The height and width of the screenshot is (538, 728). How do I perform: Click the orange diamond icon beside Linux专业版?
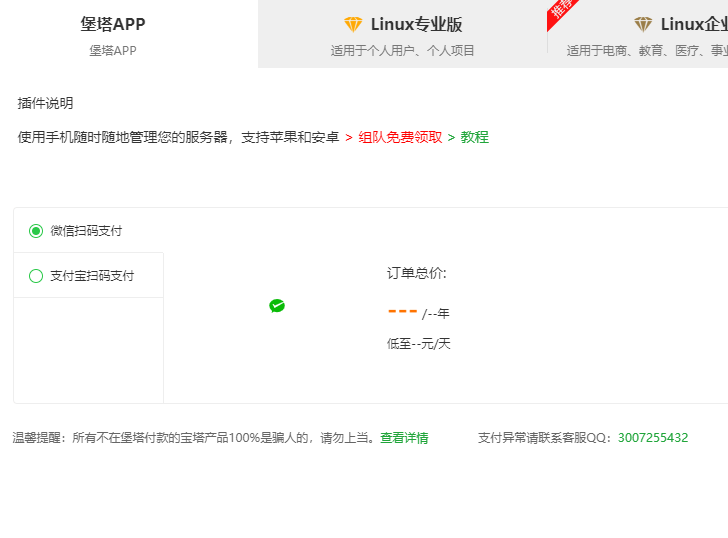(x=353, y=24)
